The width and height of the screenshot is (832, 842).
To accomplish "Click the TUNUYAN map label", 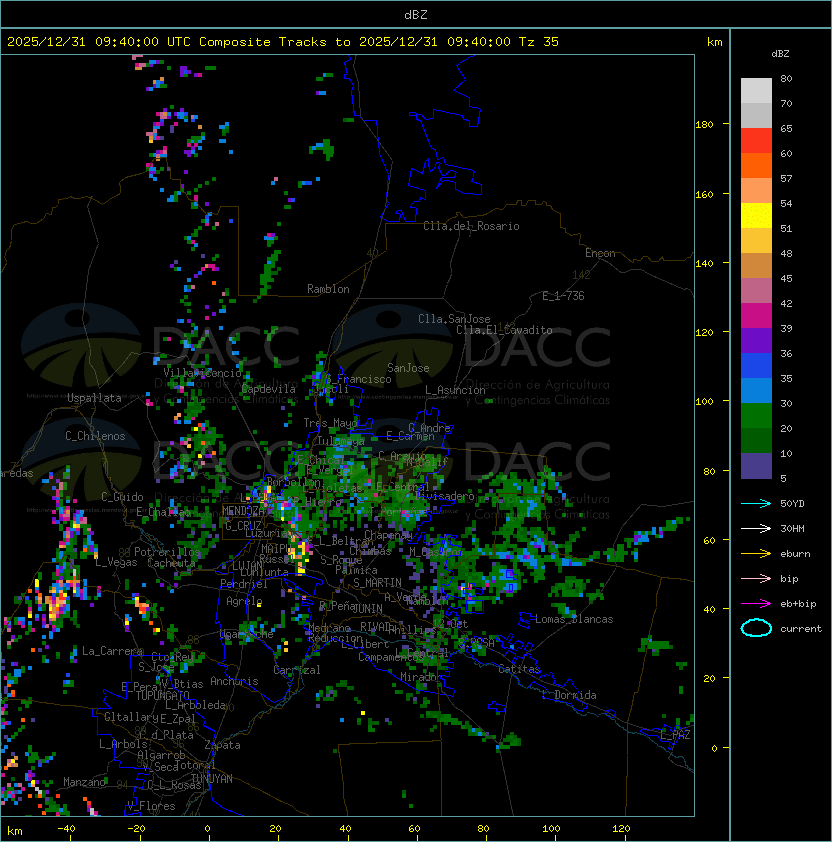I will (212, 779).
